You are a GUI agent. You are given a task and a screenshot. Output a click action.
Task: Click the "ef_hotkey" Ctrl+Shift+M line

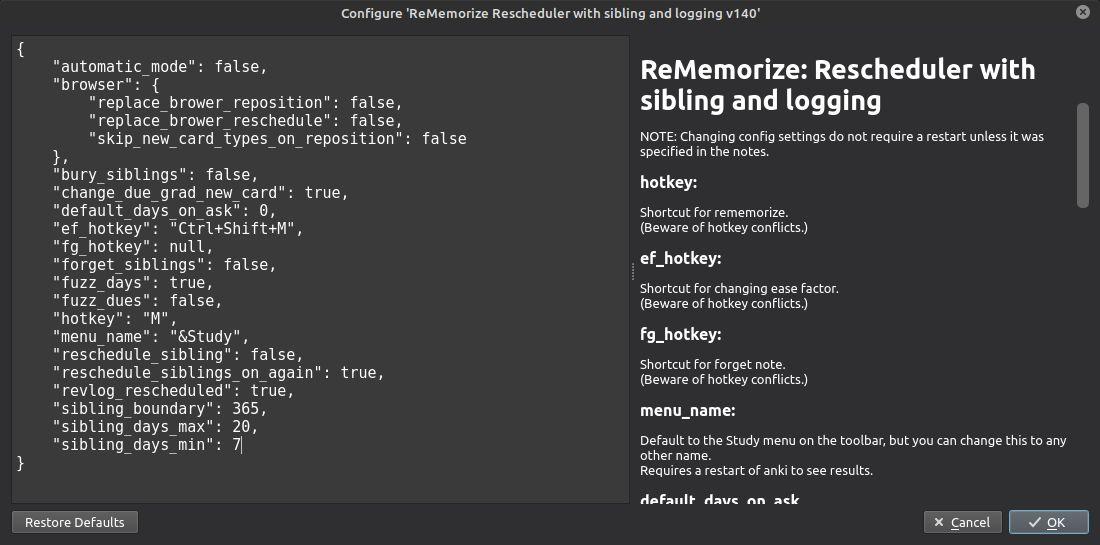tap(178, 229)
